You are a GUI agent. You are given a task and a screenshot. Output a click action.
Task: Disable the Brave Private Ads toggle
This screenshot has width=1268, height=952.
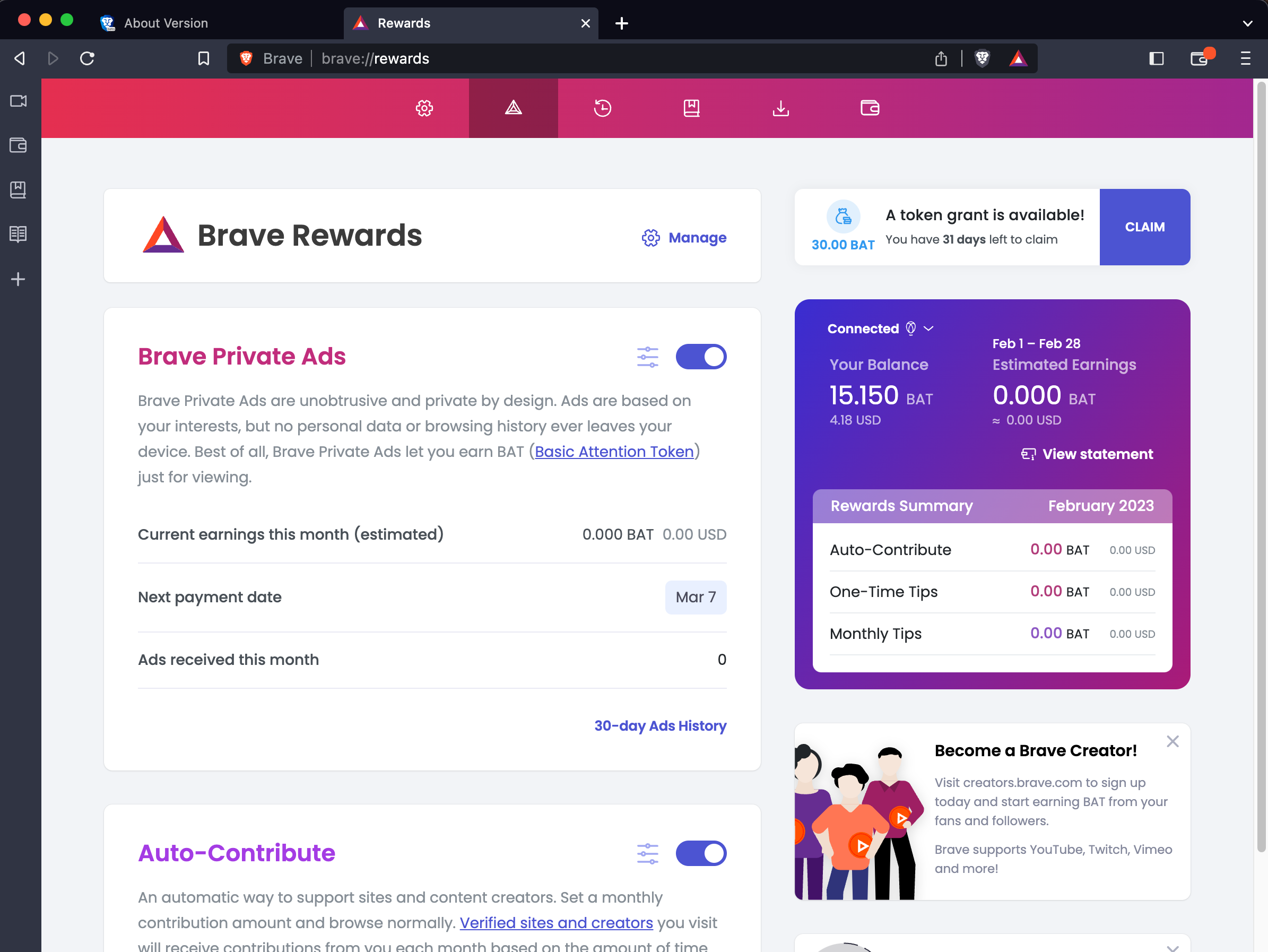701,356
